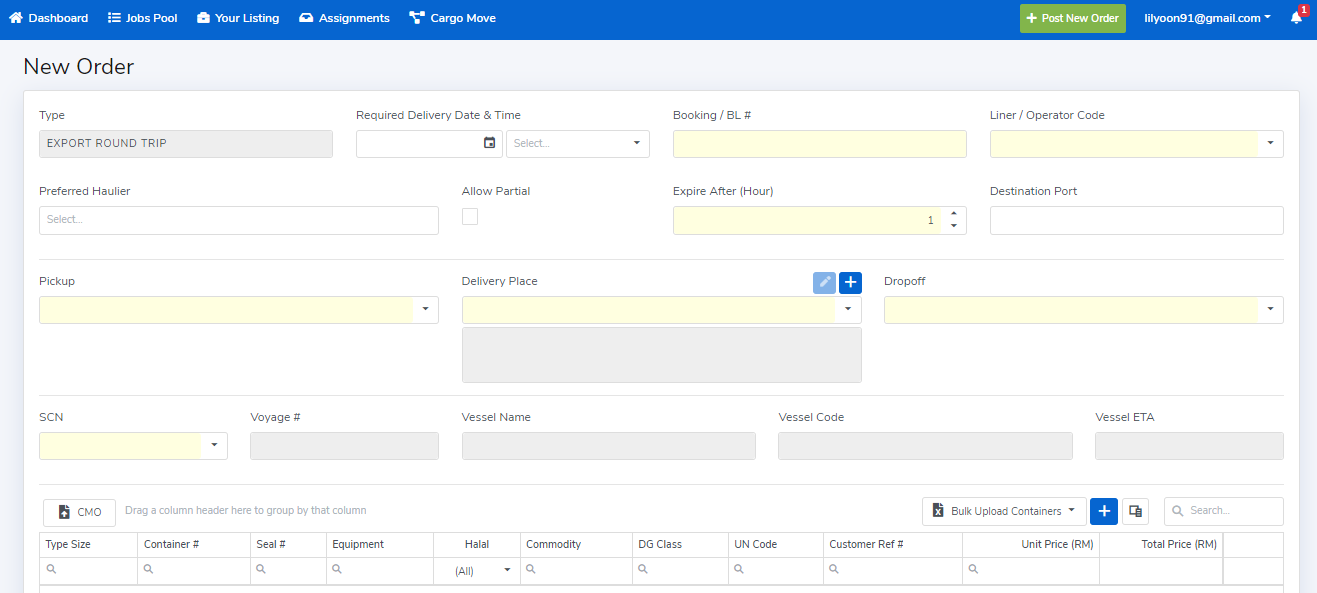Open the Bulk Upload Containers menu

1003,511
